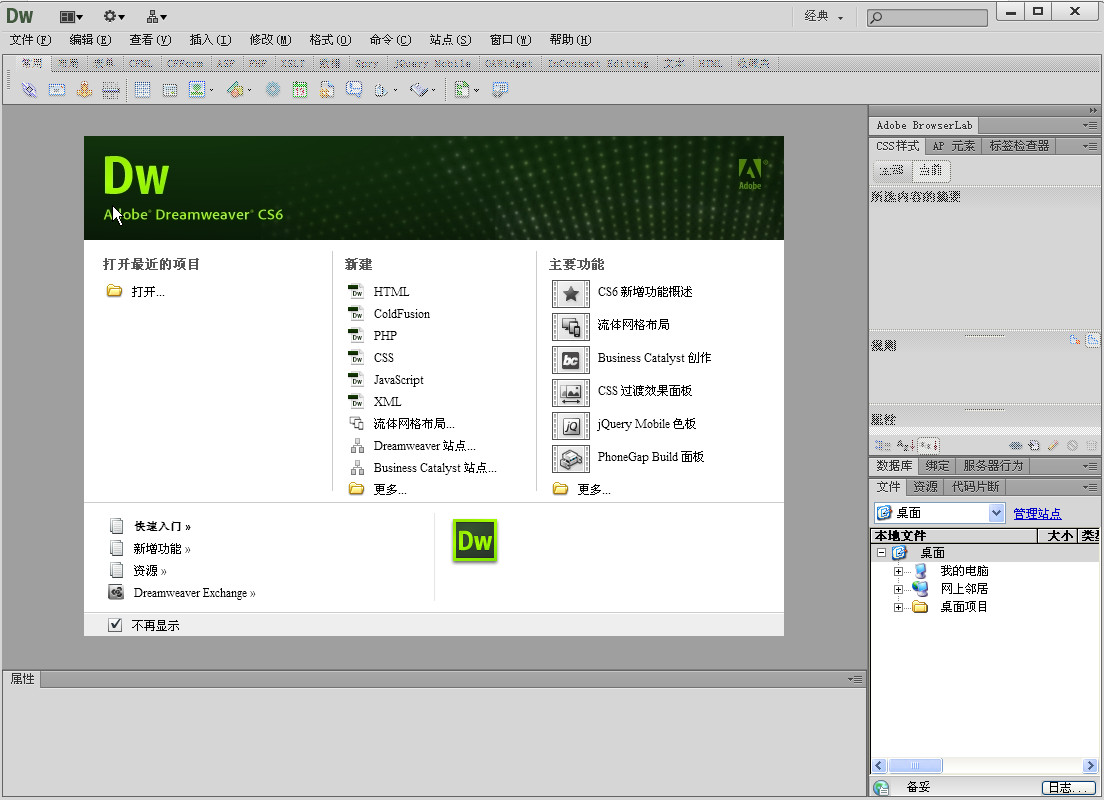Click the 本地文件 column header
This screenshot has height=800, width=1104.
[x=954, y=536]
